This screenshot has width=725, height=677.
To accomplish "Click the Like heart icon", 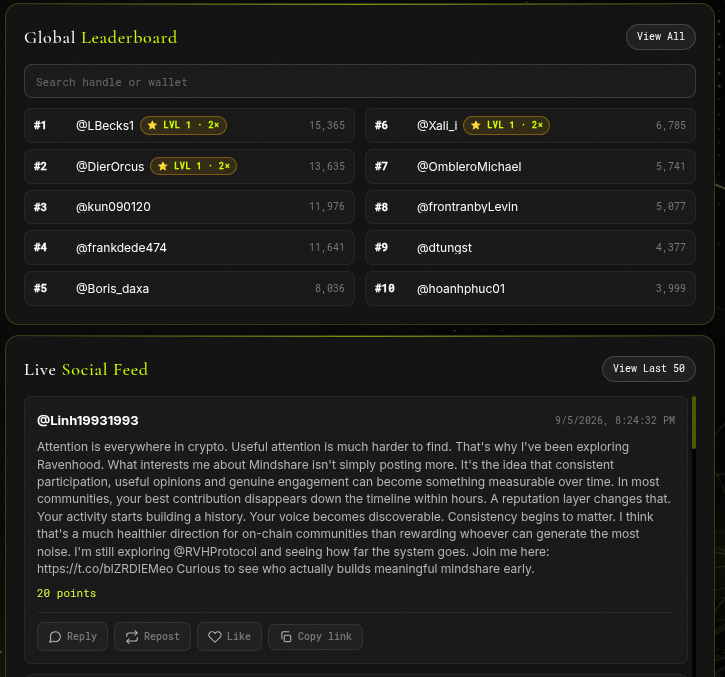I will coord(215,637).
